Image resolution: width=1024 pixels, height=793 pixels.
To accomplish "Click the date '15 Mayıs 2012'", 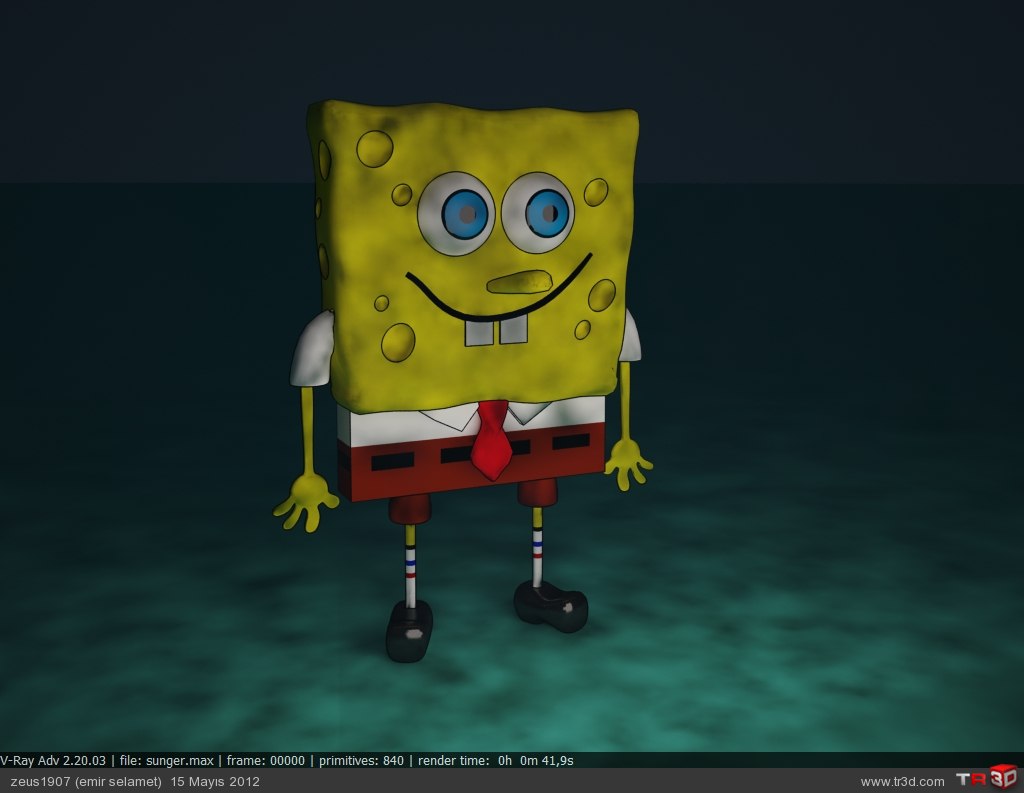I will 215,781.
